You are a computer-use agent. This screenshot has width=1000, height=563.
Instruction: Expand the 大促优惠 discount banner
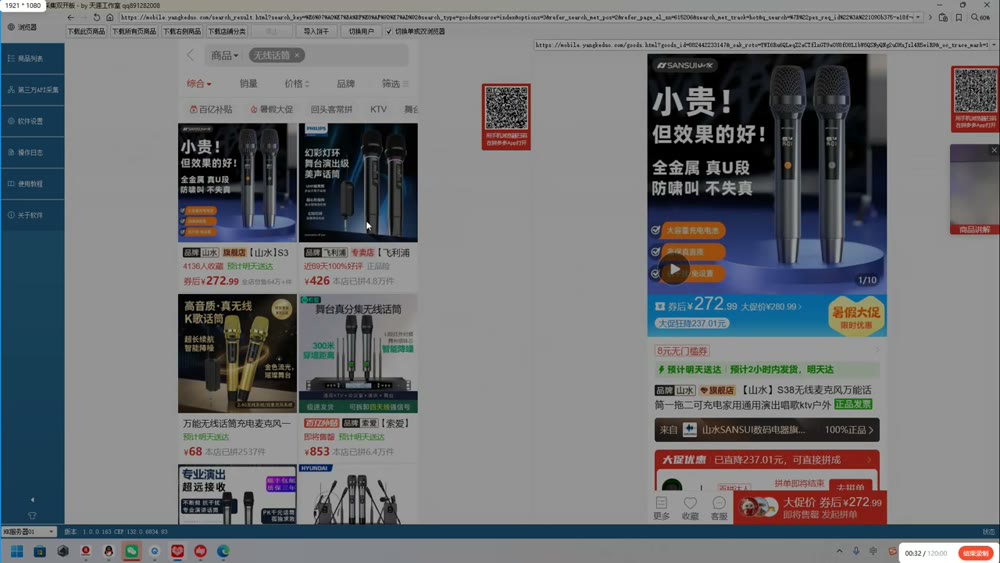(x=767, y=460)
